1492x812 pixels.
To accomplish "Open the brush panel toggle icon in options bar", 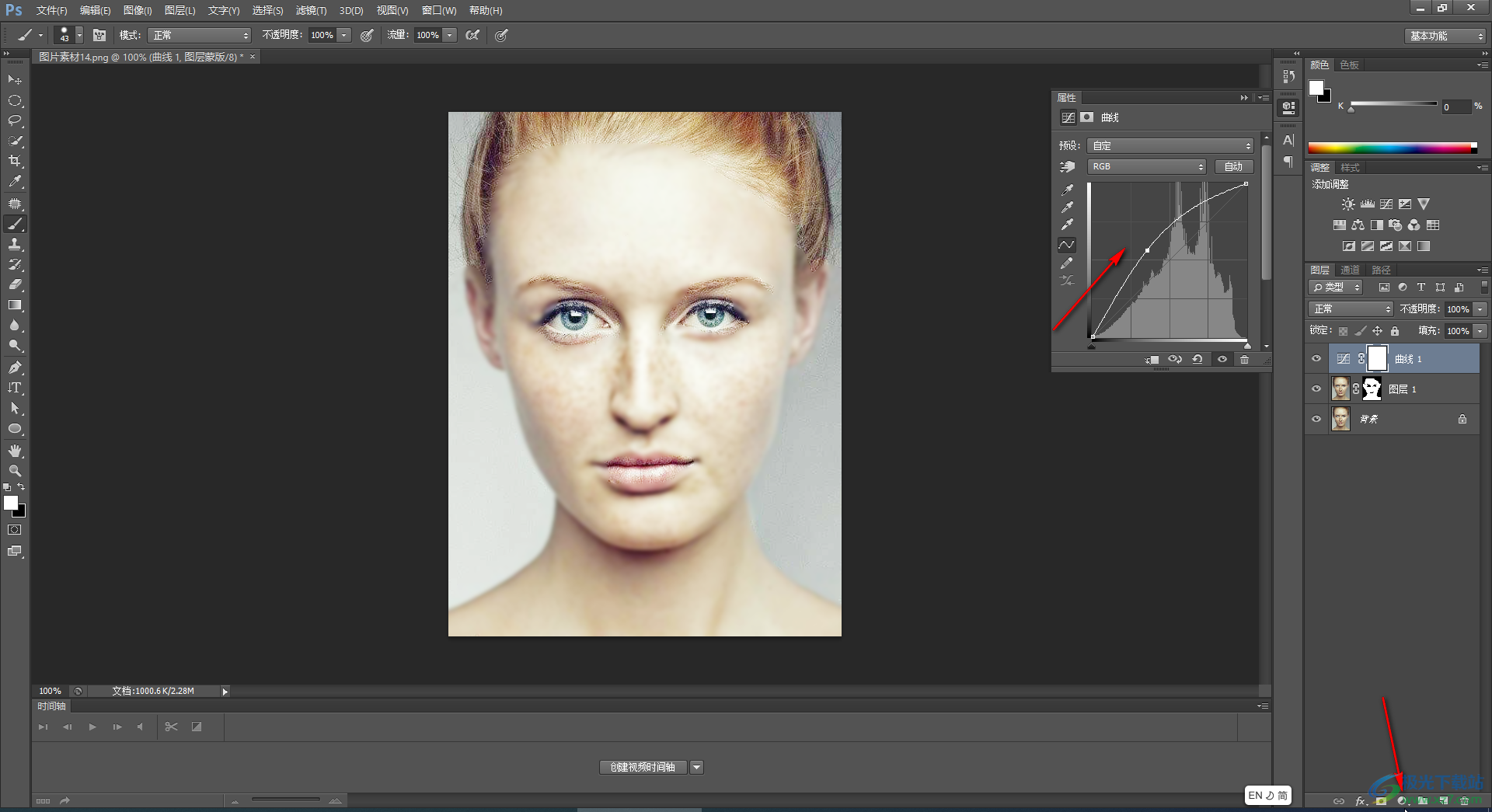I will [x=99, y=35].
